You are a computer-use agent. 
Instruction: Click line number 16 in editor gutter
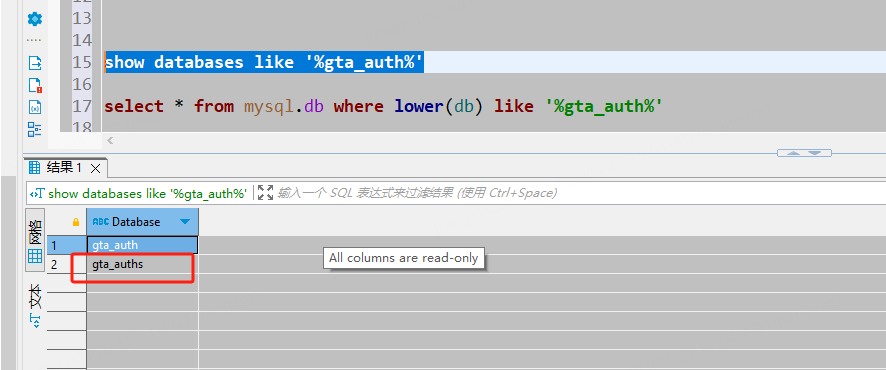82,84
